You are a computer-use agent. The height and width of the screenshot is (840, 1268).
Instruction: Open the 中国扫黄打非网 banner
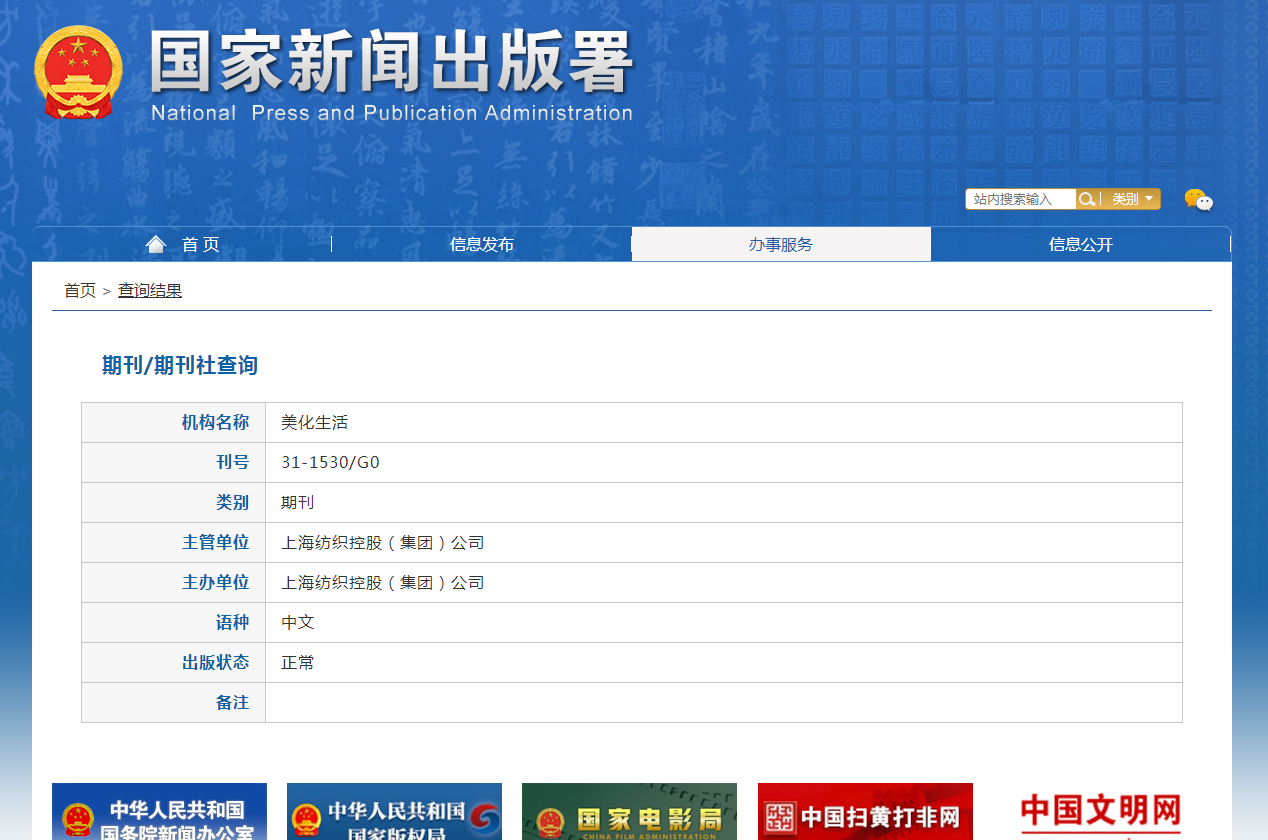click(865, 812)
